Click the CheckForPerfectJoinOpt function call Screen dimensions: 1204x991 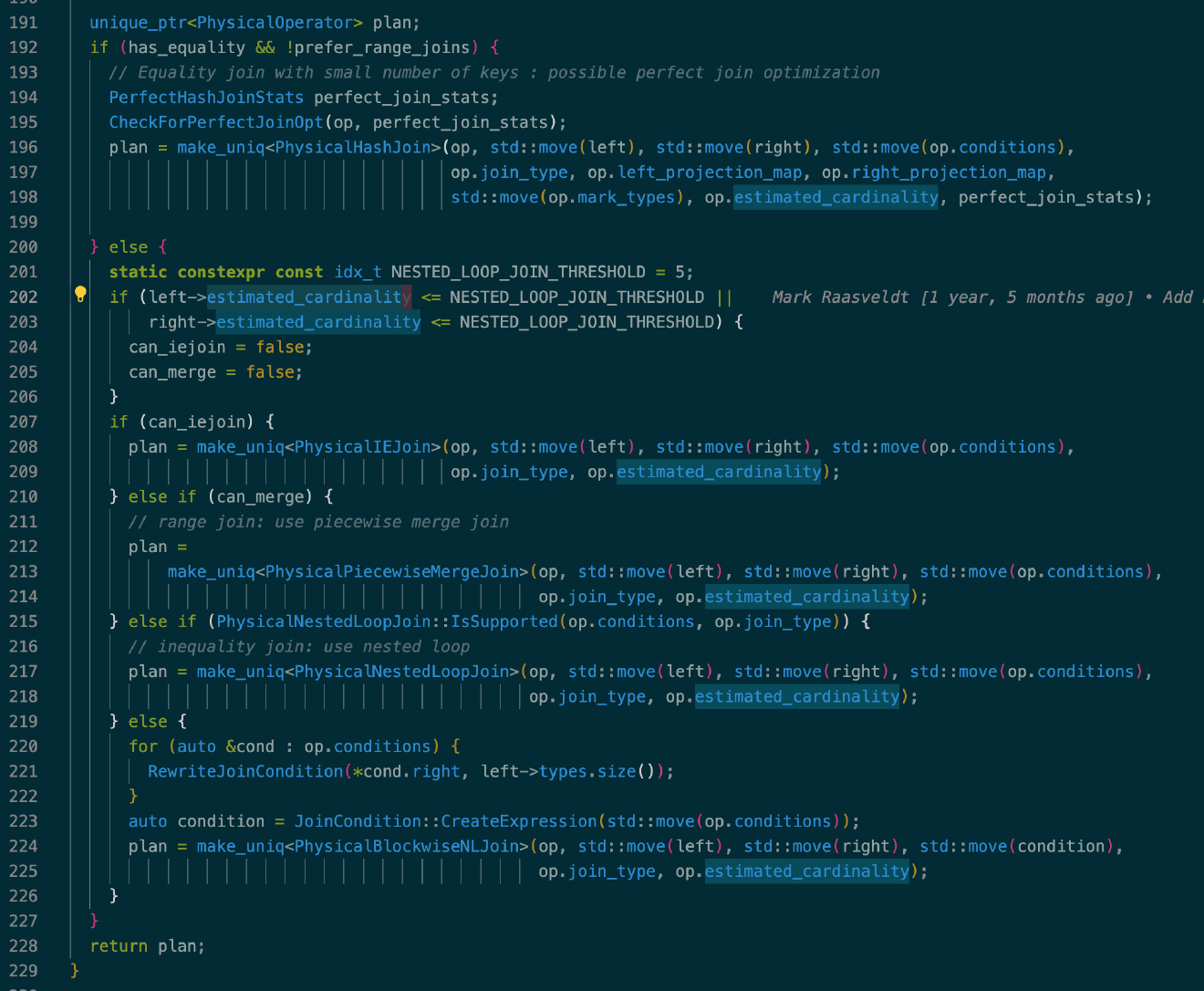coord(215,121)
